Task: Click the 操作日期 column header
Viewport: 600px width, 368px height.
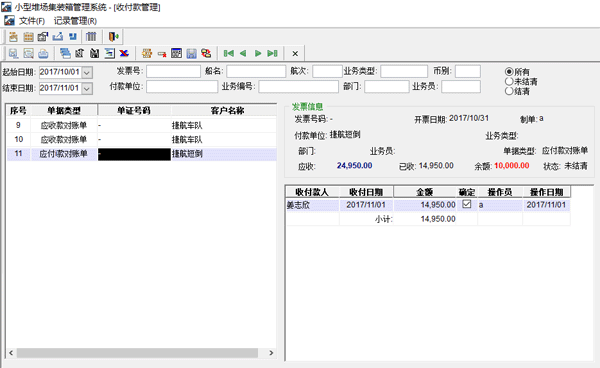Action: (546, 192)
